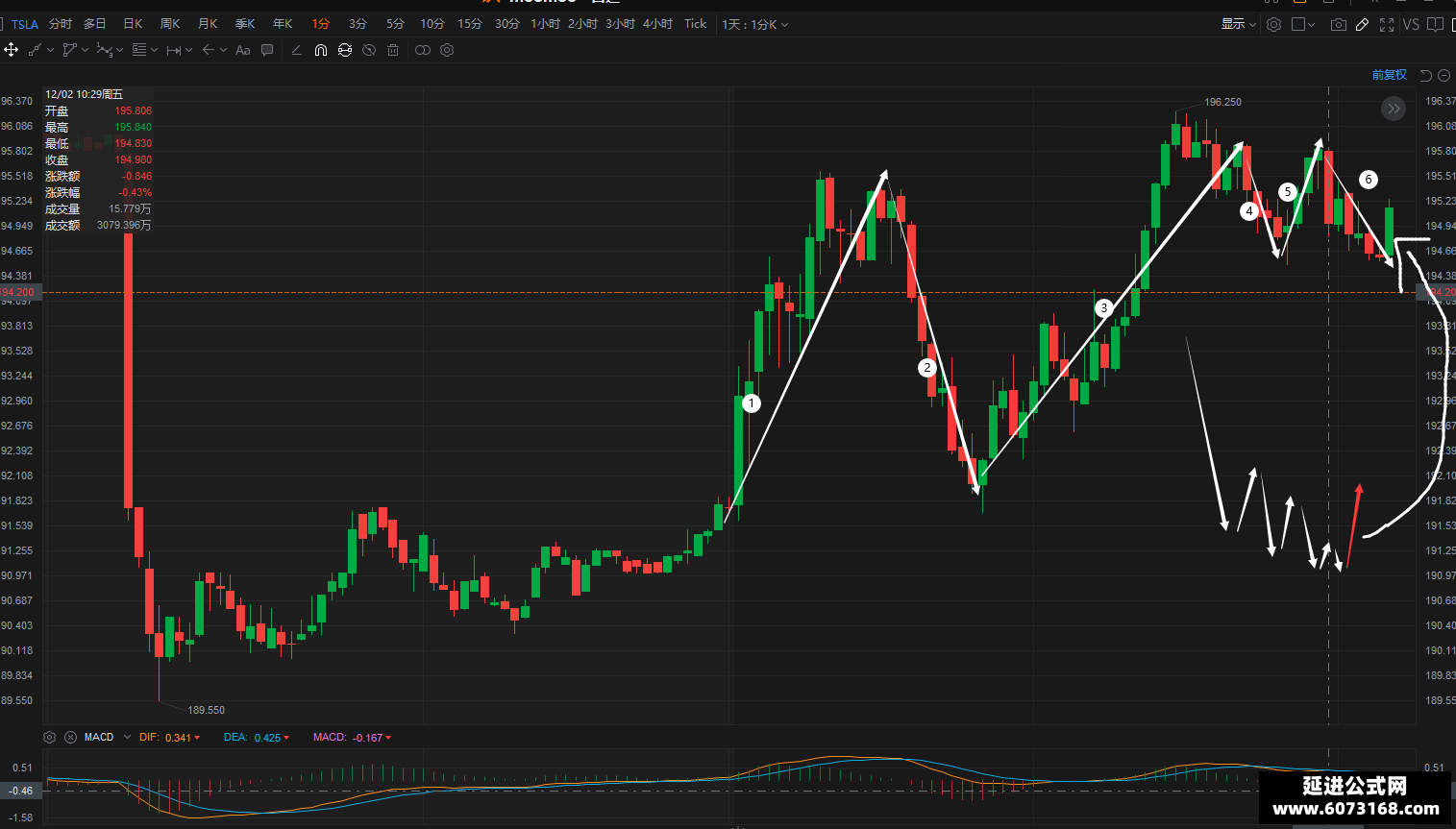Image resolution: width=1456 pixels, height=829 pixels.
Task: Open the text Aa annotation tool
Action: click(243, 50)
